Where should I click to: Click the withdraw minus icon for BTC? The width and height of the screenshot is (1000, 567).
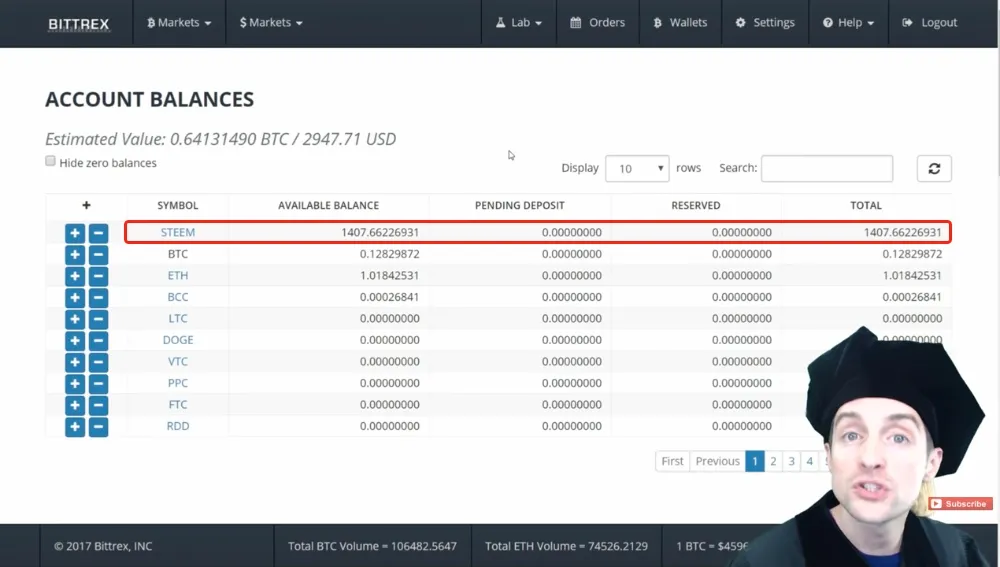click(98, 254)
